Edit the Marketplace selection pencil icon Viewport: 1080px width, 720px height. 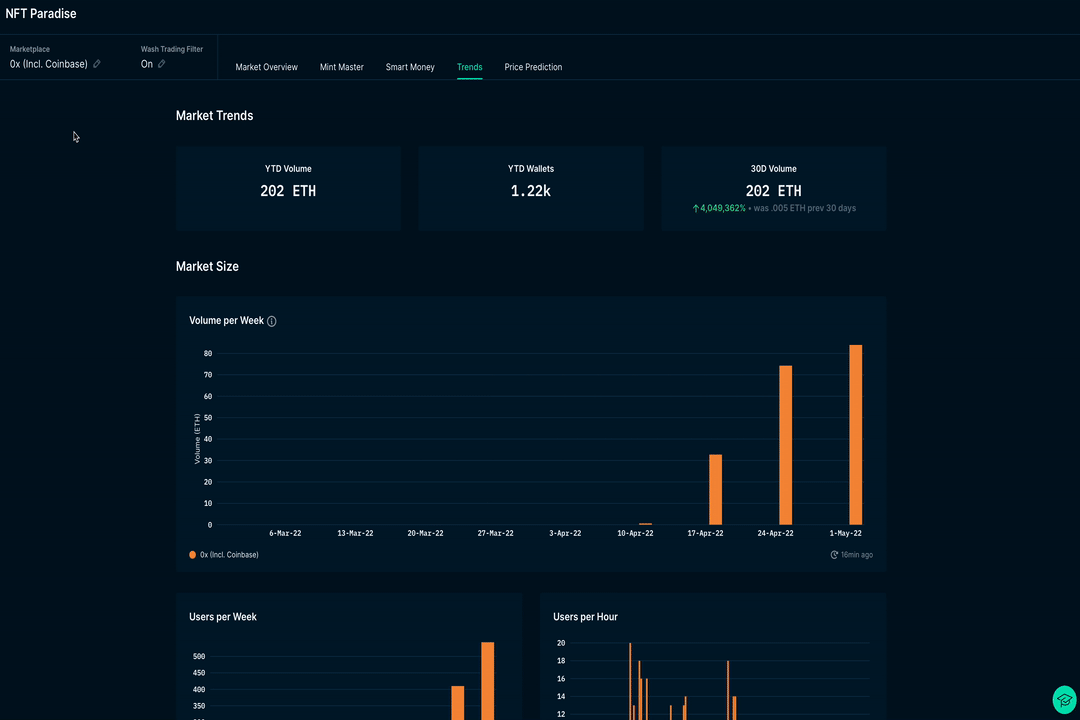[97, 64]
